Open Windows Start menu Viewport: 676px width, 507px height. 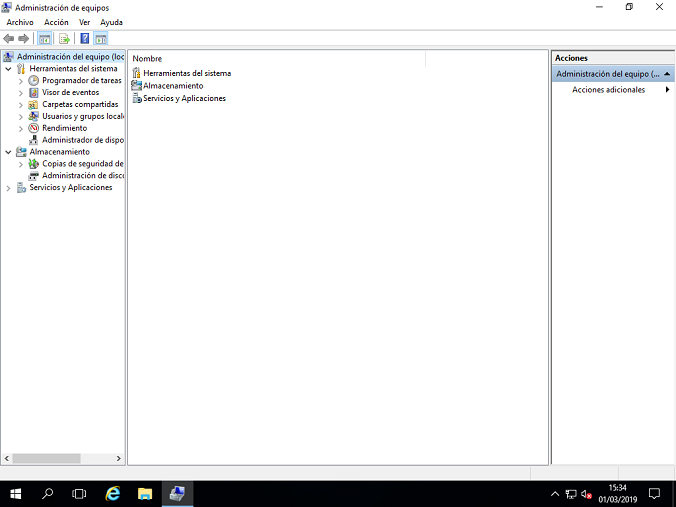tap(16, 494)
